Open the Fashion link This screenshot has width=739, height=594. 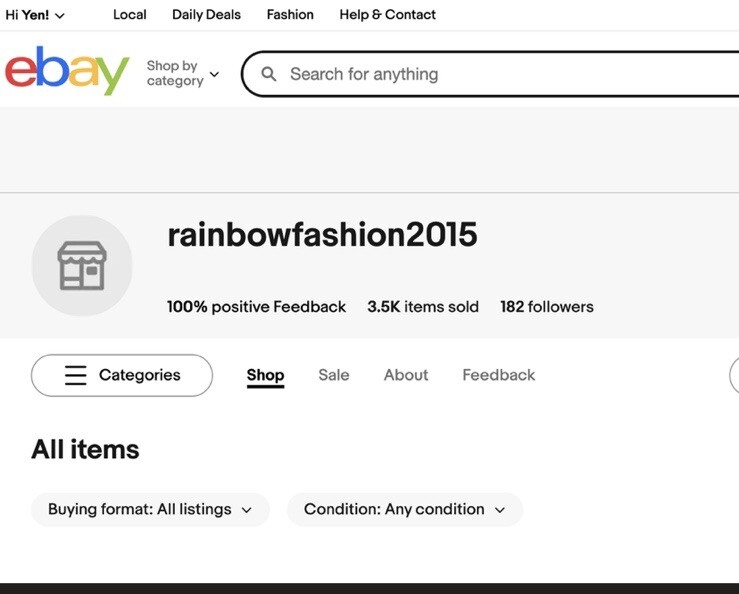290,15
